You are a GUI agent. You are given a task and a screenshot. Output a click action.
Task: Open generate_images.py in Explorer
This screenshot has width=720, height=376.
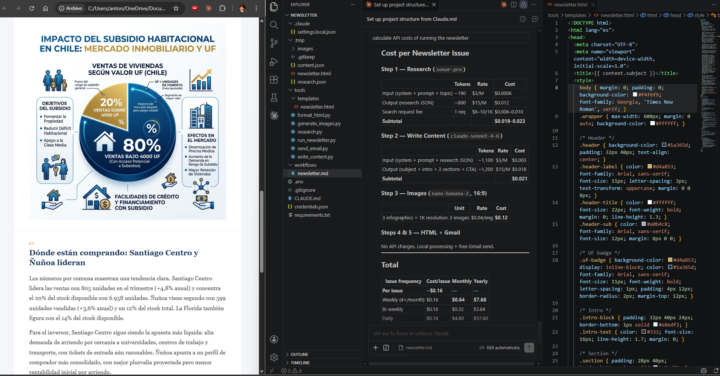pos(319,123)
